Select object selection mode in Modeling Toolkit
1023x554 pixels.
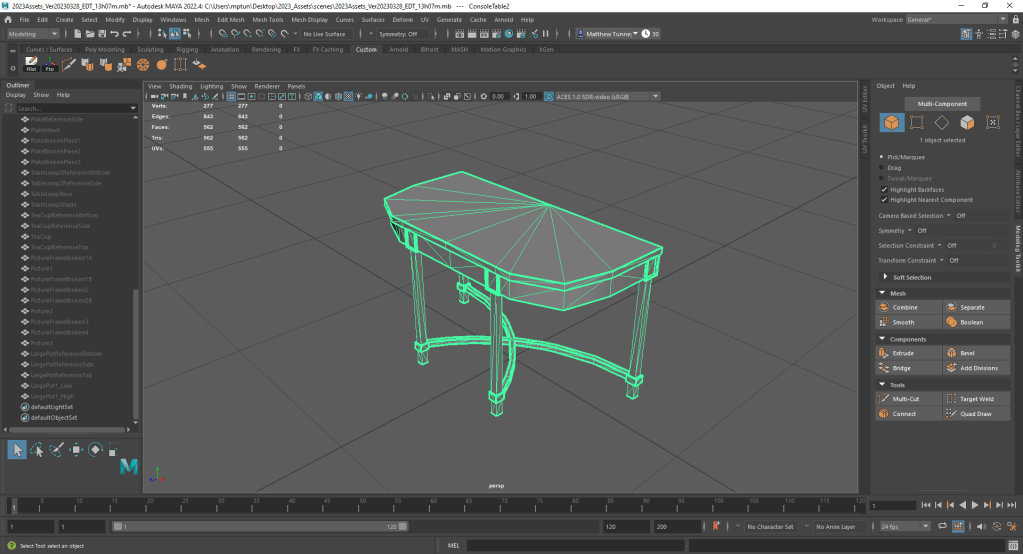pos(890,123)
